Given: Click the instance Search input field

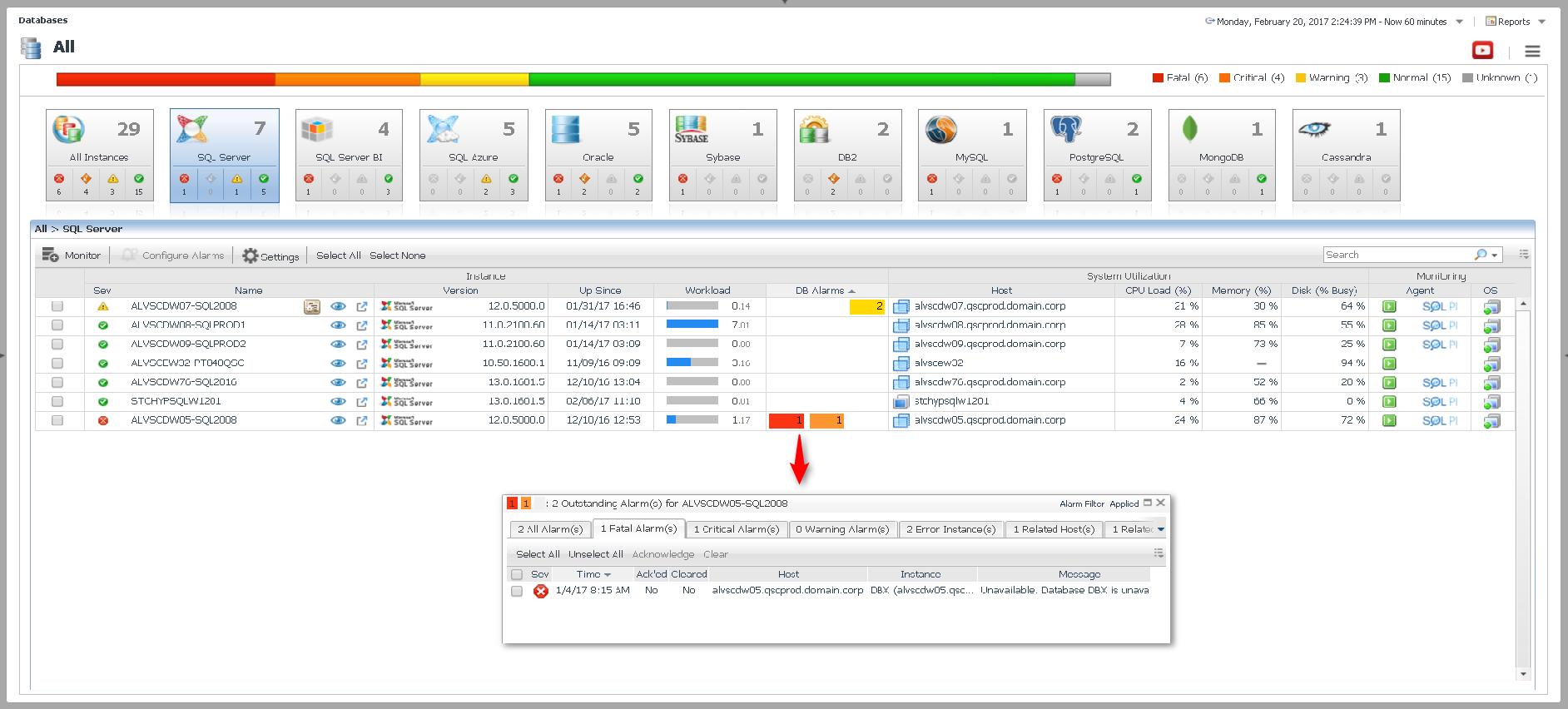Looking at the screenshot, I should 1397,255.
